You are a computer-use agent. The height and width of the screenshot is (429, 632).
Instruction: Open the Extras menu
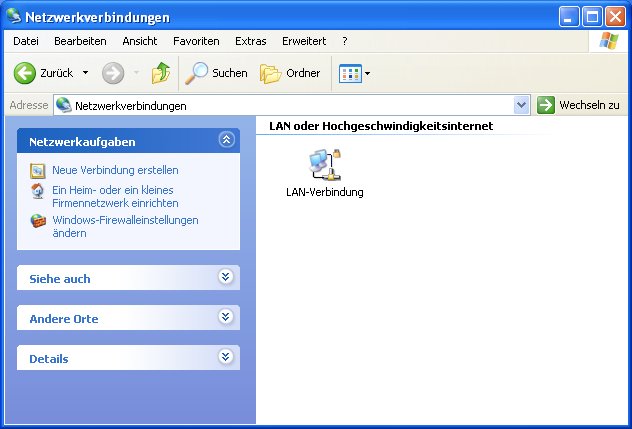[251, 41]
